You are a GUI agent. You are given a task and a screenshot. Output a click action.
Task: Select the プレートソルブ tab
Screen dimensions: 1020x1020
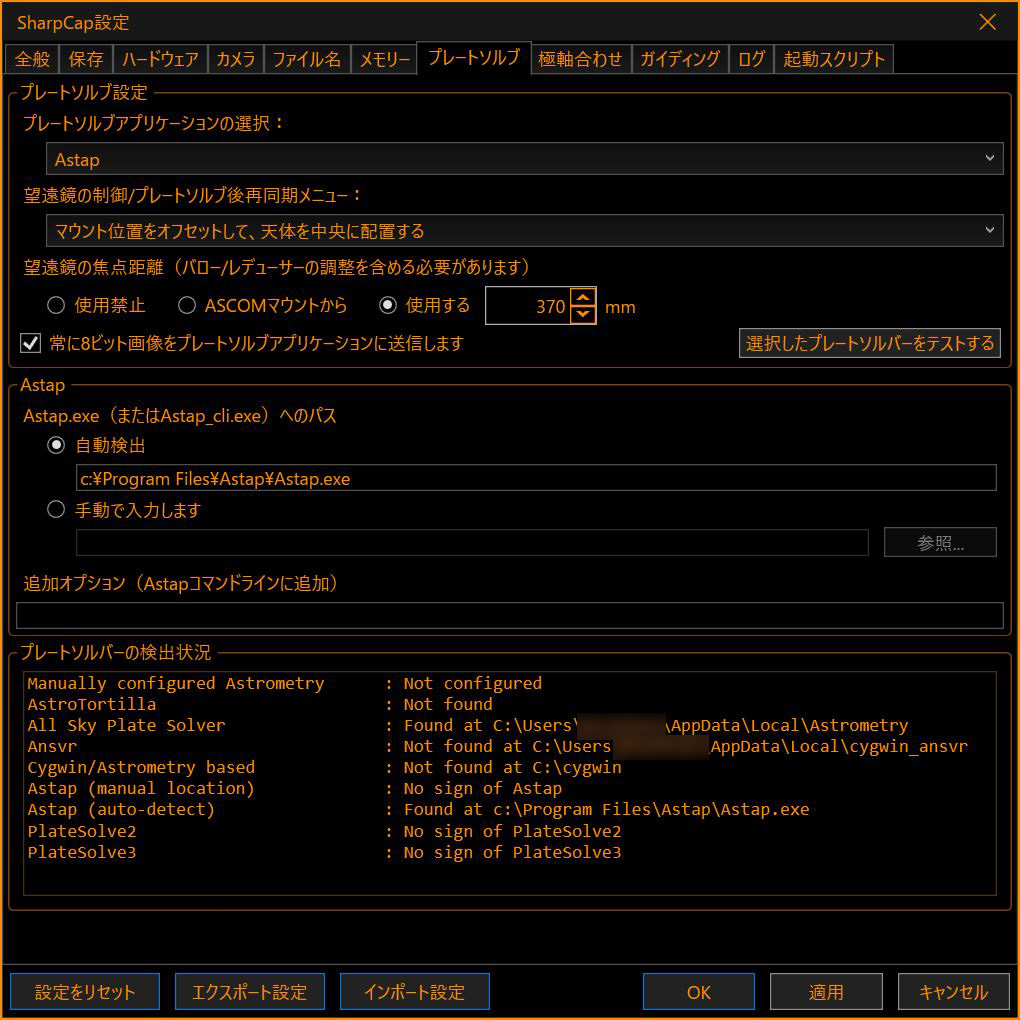coord(474,58)
